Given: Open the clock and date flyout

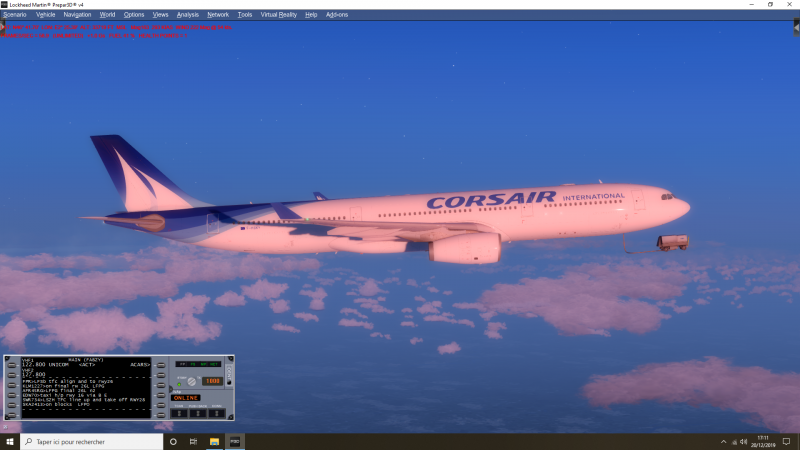Looking at the screenshot, I should pos(763,442).
